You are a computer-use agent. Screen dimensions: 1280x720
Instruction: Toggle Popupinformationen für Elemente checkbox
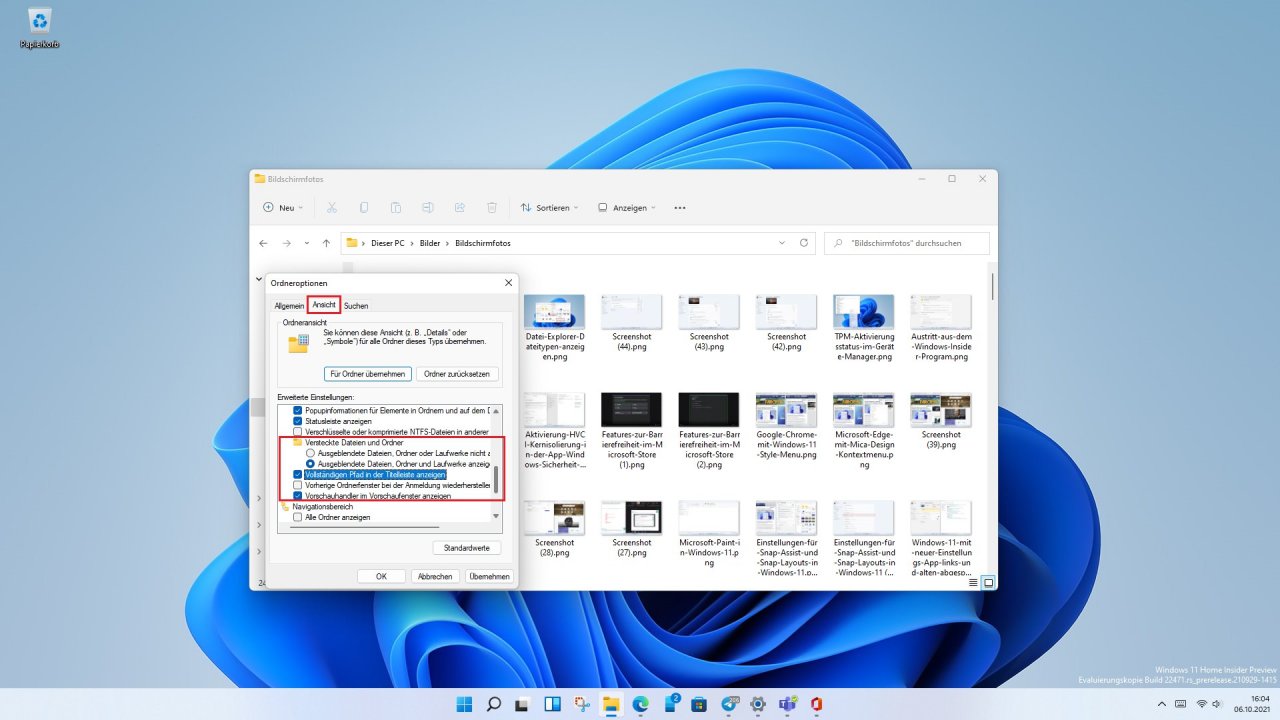pyautogui.click(x=297, y=410)
